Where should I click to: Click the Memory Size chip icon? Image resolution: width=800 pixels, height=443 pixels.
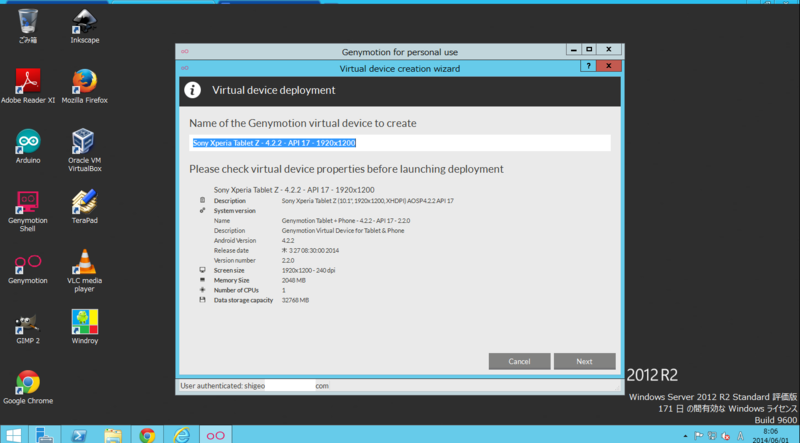[x=202, y=280]
